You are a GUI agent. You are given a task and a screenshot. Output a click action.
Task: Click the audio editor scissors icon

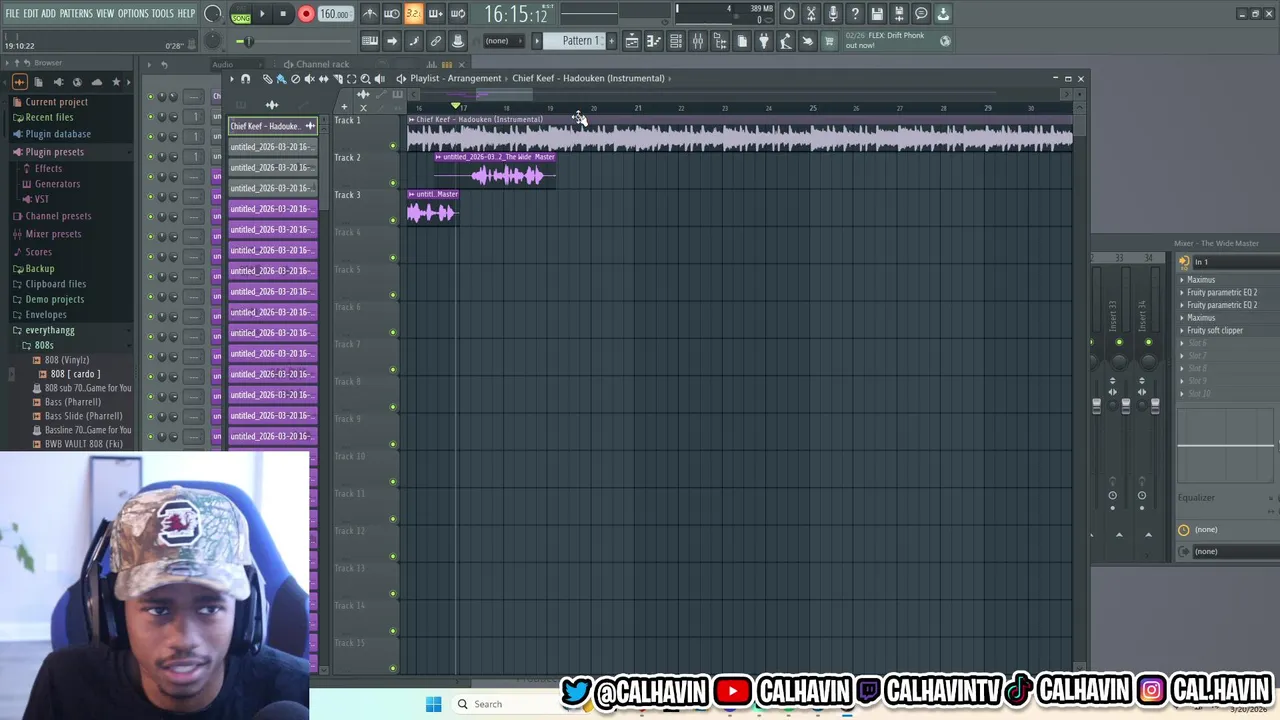pyautogui.click(x=811, y=14)
